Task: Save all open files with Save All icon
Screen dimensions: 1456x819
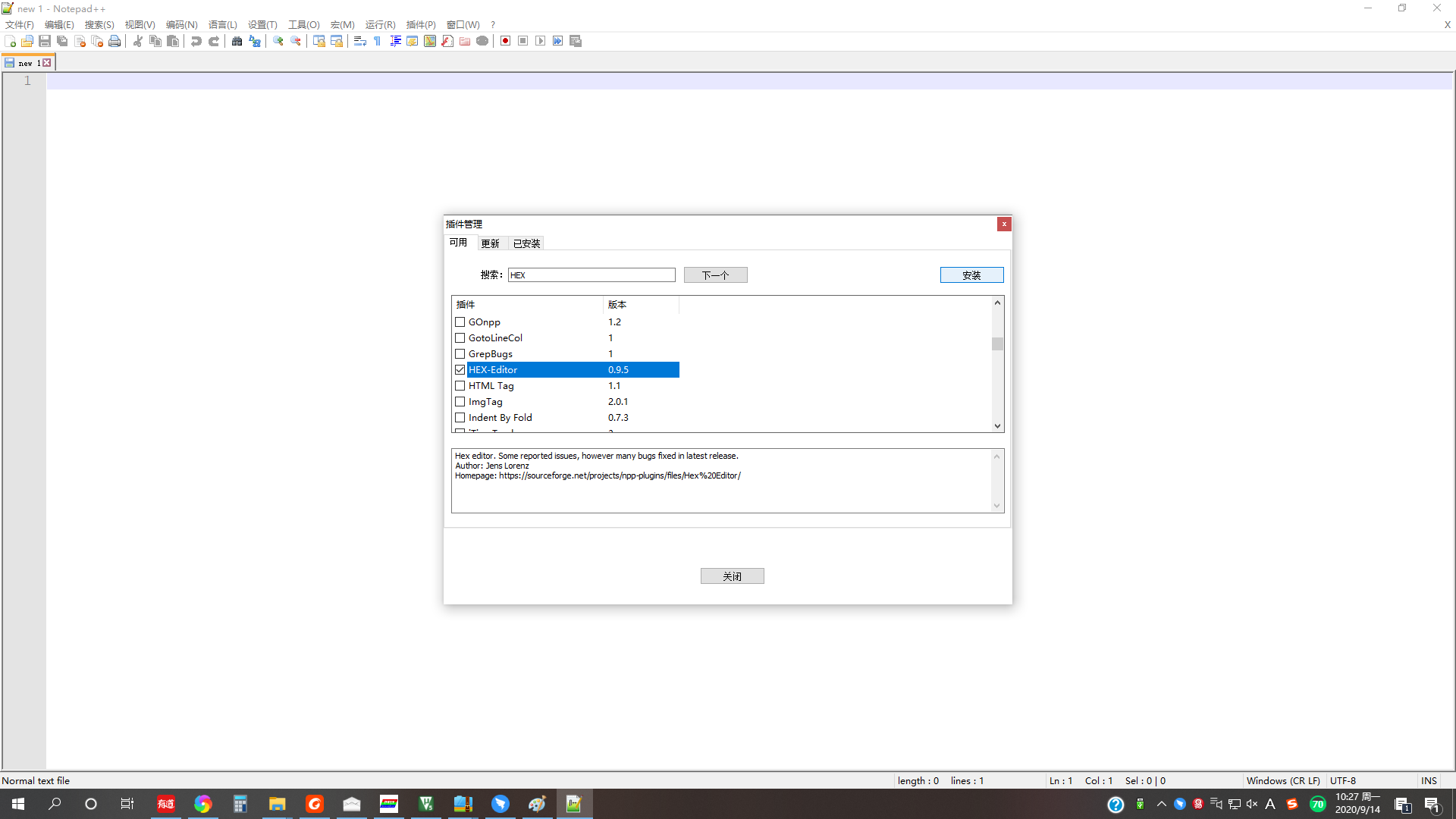Action: tap(62, 41)
